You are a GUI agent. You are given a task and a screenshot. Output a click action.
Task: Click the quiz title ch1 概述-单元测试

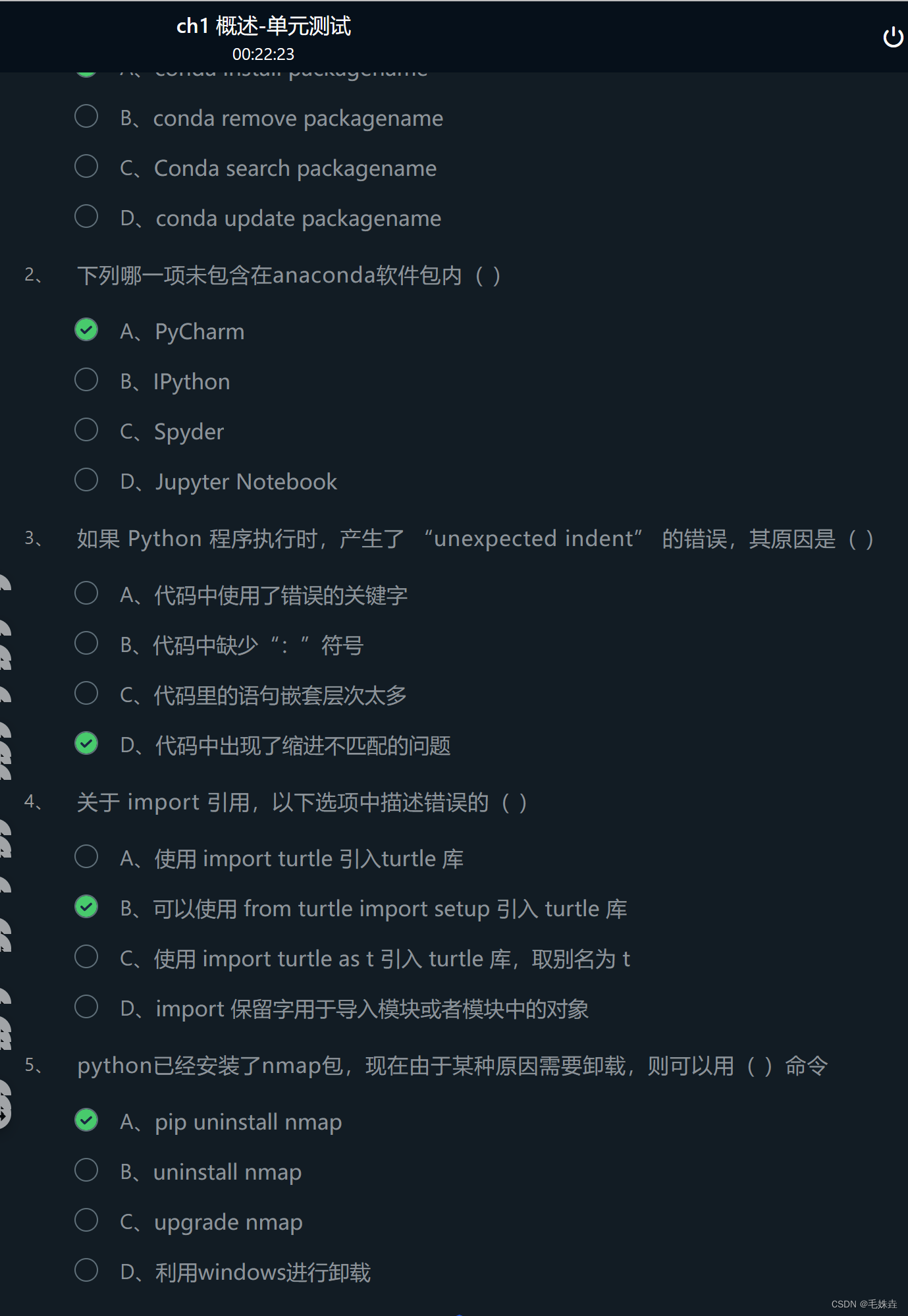(263, 26)
